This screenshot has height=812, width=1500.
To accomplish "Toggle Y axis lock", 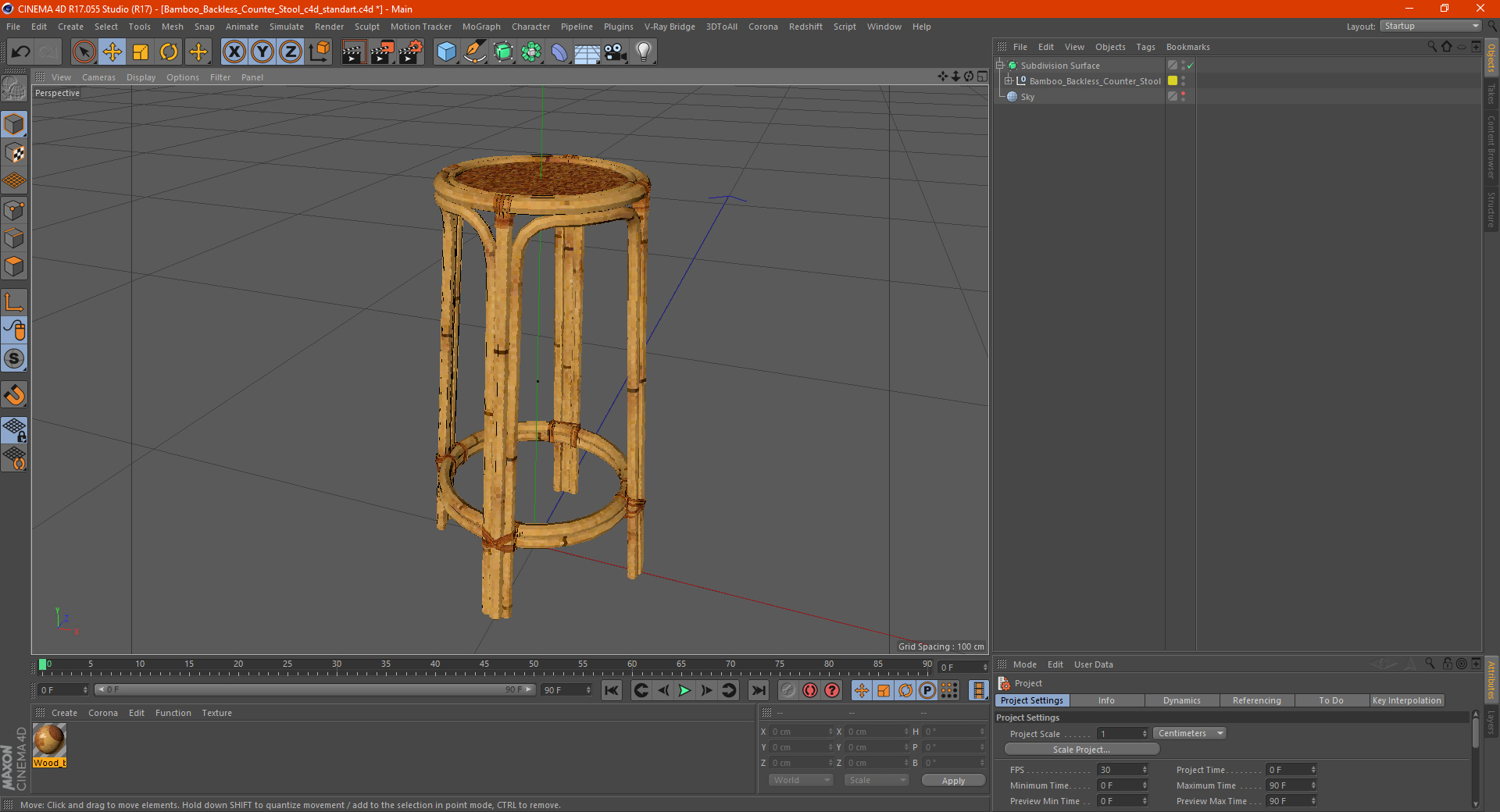I will (x=262, y=52).
